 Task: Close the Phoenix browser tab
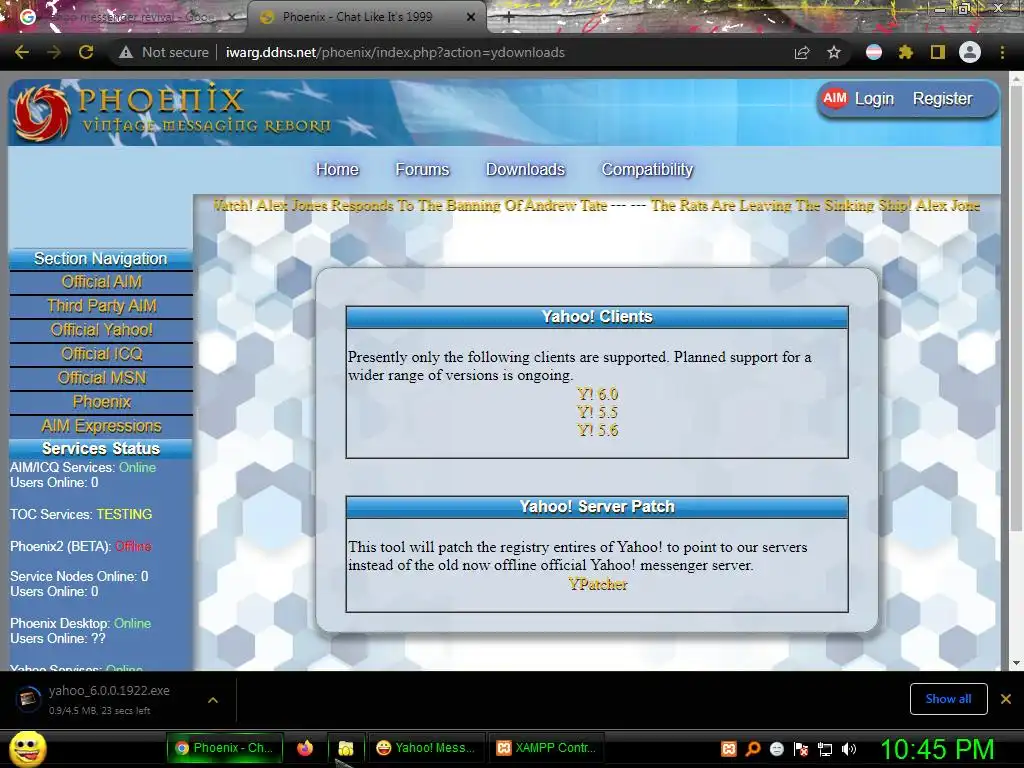(x=471, y=17)
